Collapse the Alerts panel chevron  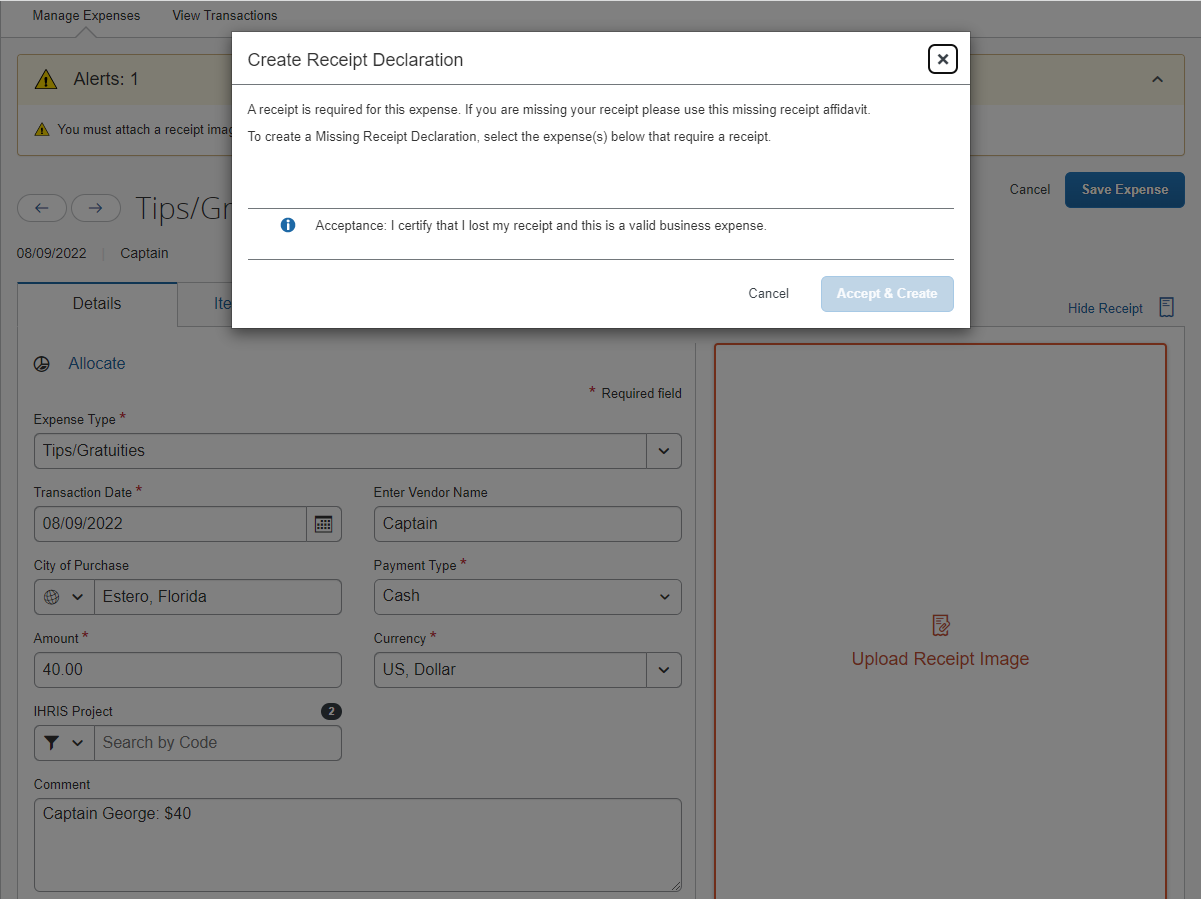click(x=1157, y=79)
